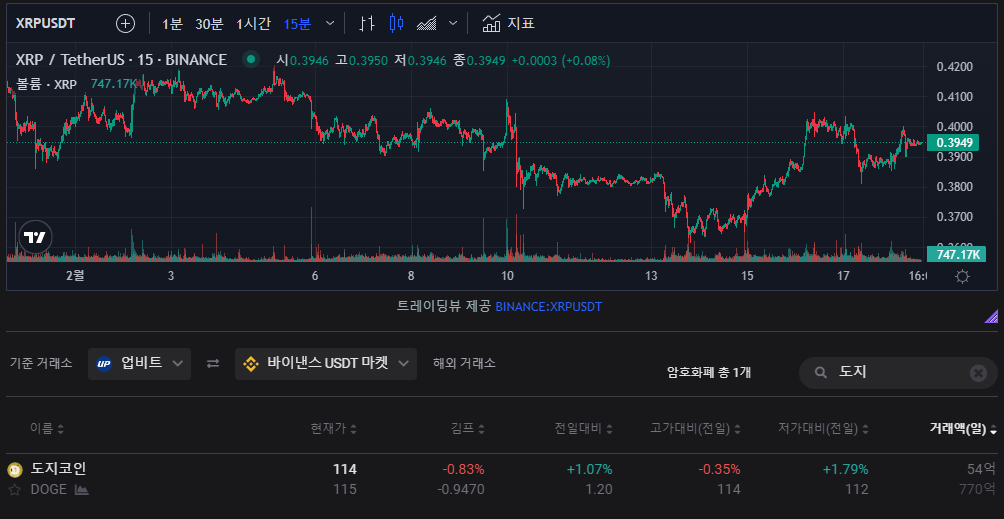Click the green market status dot
The image size is (1004, 519).
pyautogui.click(x=251, y=60)
